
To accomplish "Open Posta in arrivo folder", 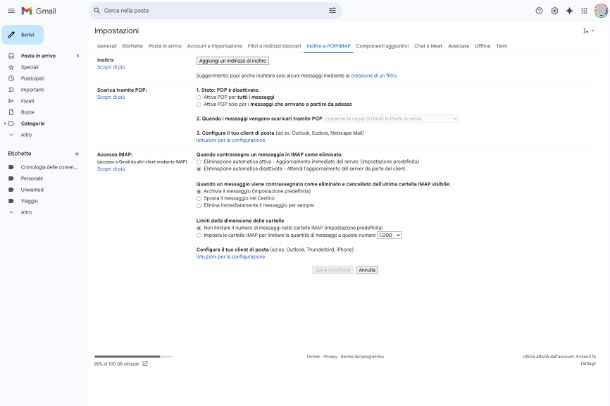I will coord(38,56).
